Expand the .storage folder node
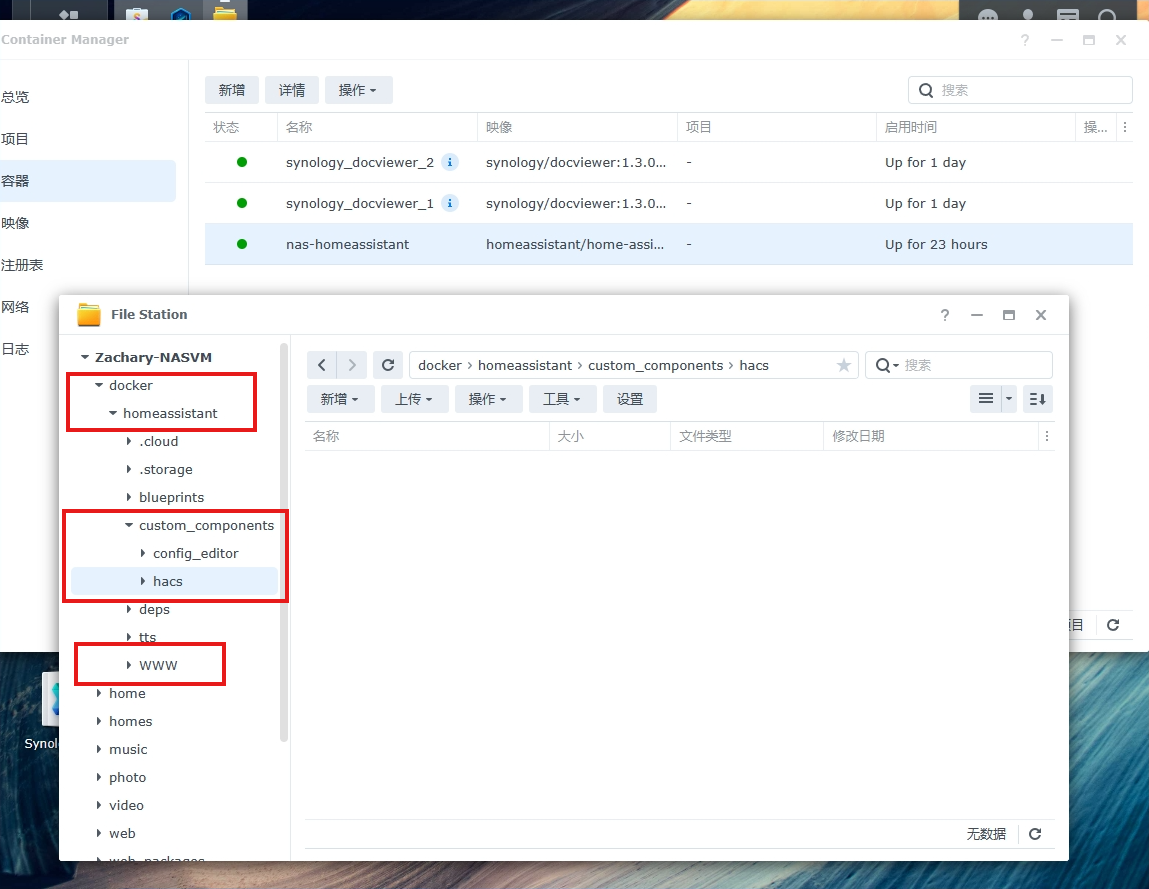Viewport: 1149px width, 889px height. (129, 469)
